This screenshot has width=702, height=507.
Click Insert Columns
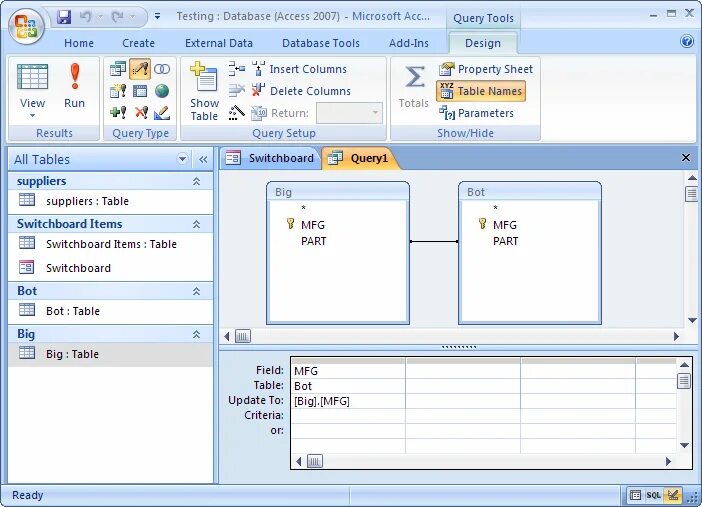(299, 69)
